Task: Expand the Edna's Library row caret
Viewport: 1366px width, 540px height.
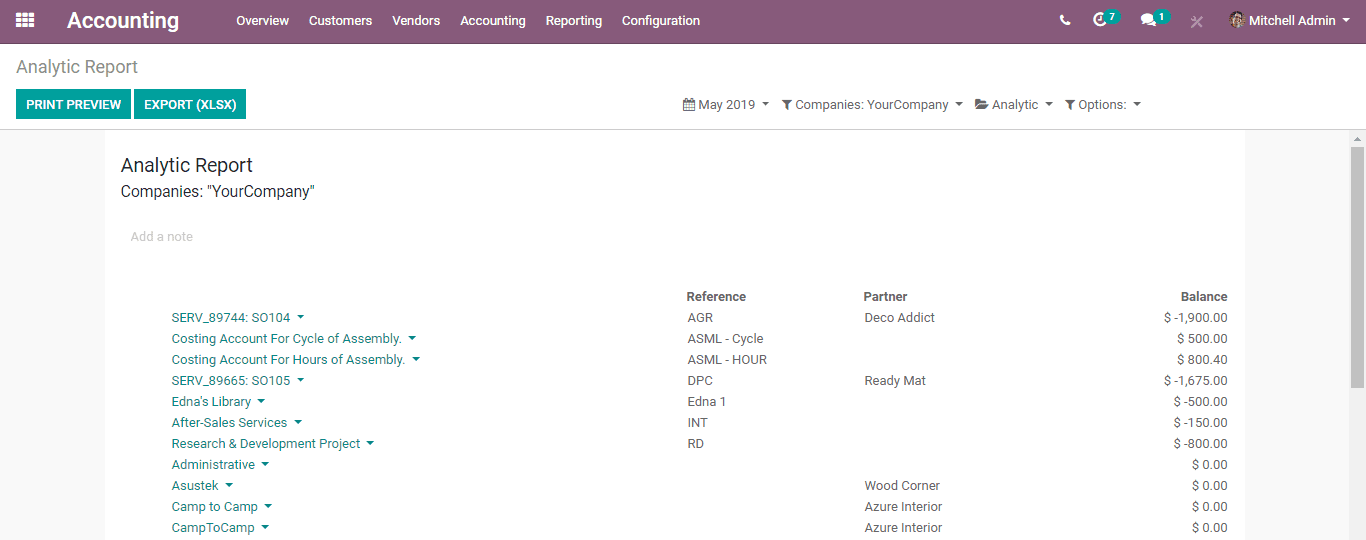Action: tap(261, 402)
